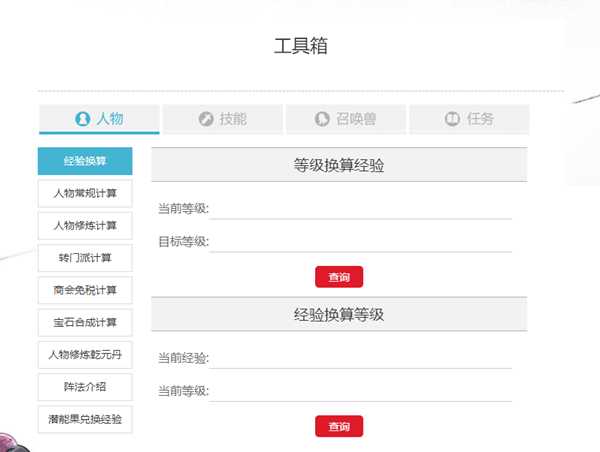Viewport: 600px width, 452px height.
Task: Open 转门派计算 sidebar item
Action: pyautogui.click(x=85, y=258)
